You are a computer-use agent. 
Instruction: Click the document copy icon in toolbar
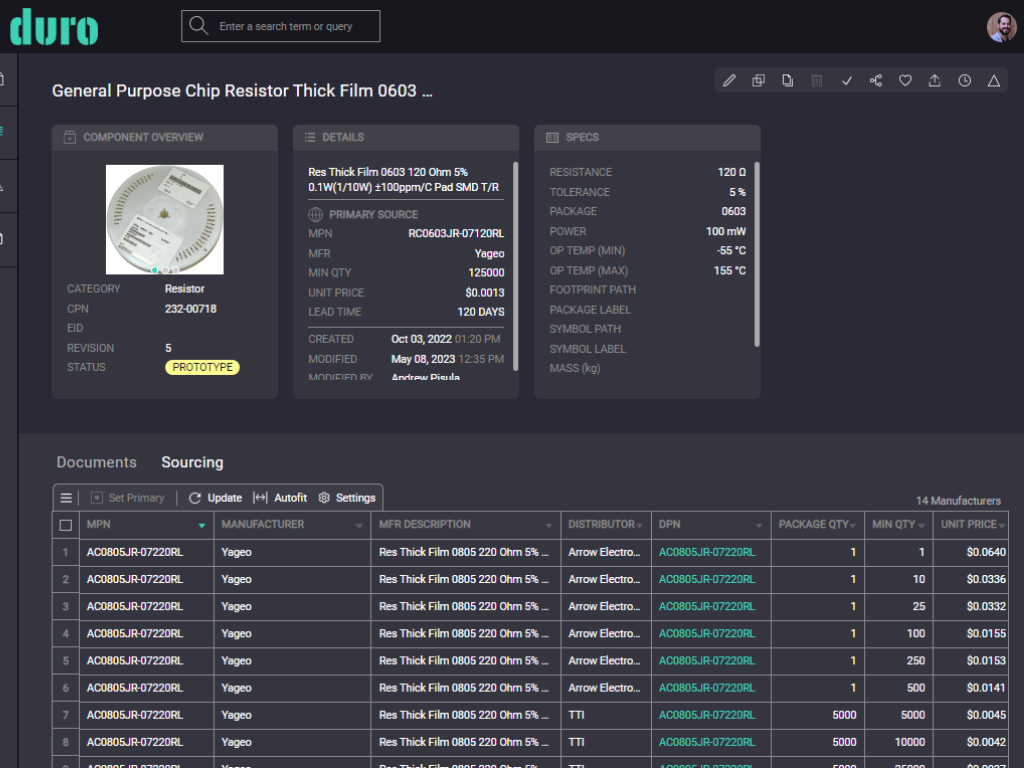point(788,80)
